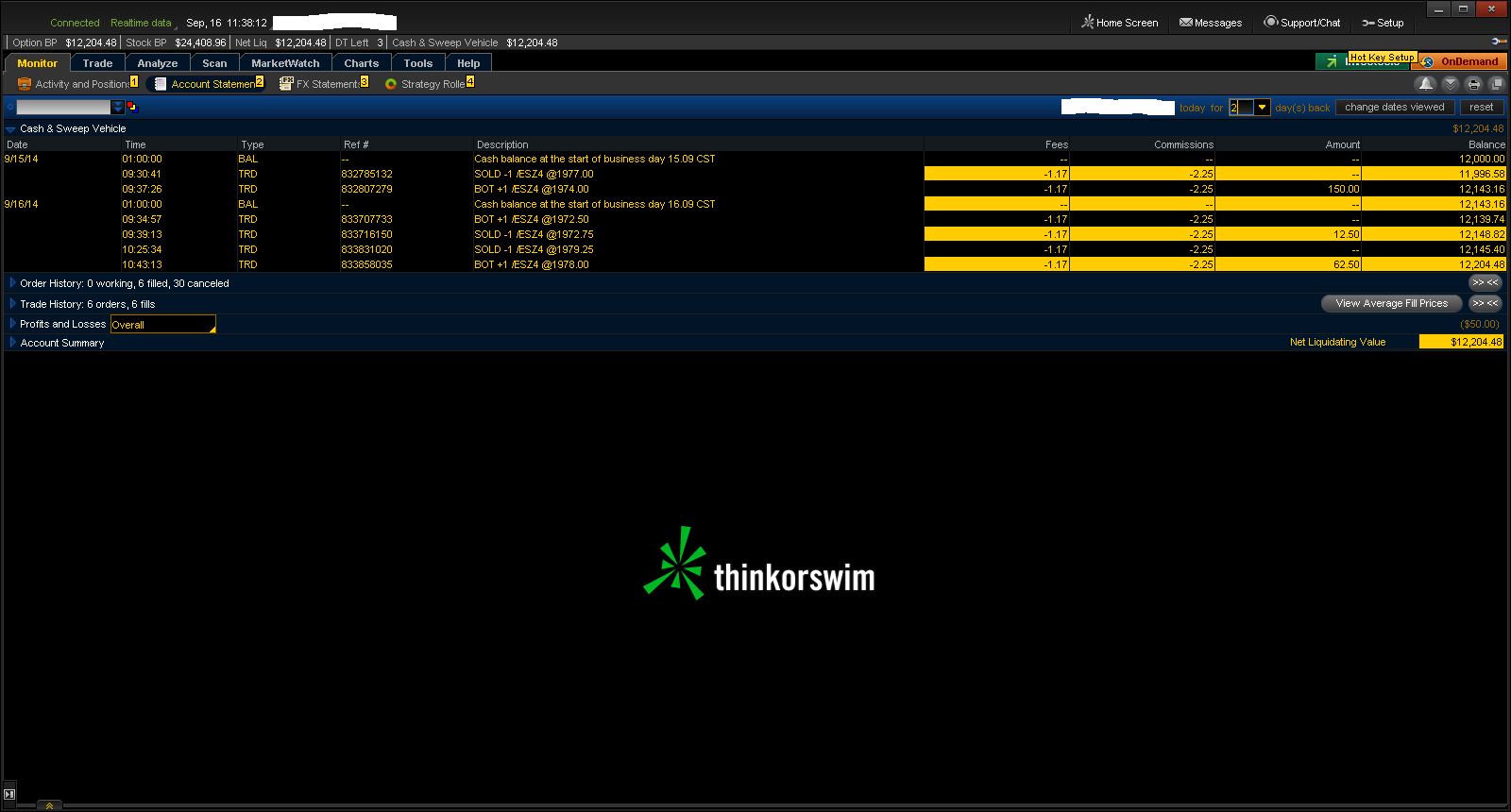The width and height of the screenshot is (1511, 812).
Task: Select row BOT +1 /ESZ4 @1972.50
Action: pyautogui.click(x=755, y=219)
